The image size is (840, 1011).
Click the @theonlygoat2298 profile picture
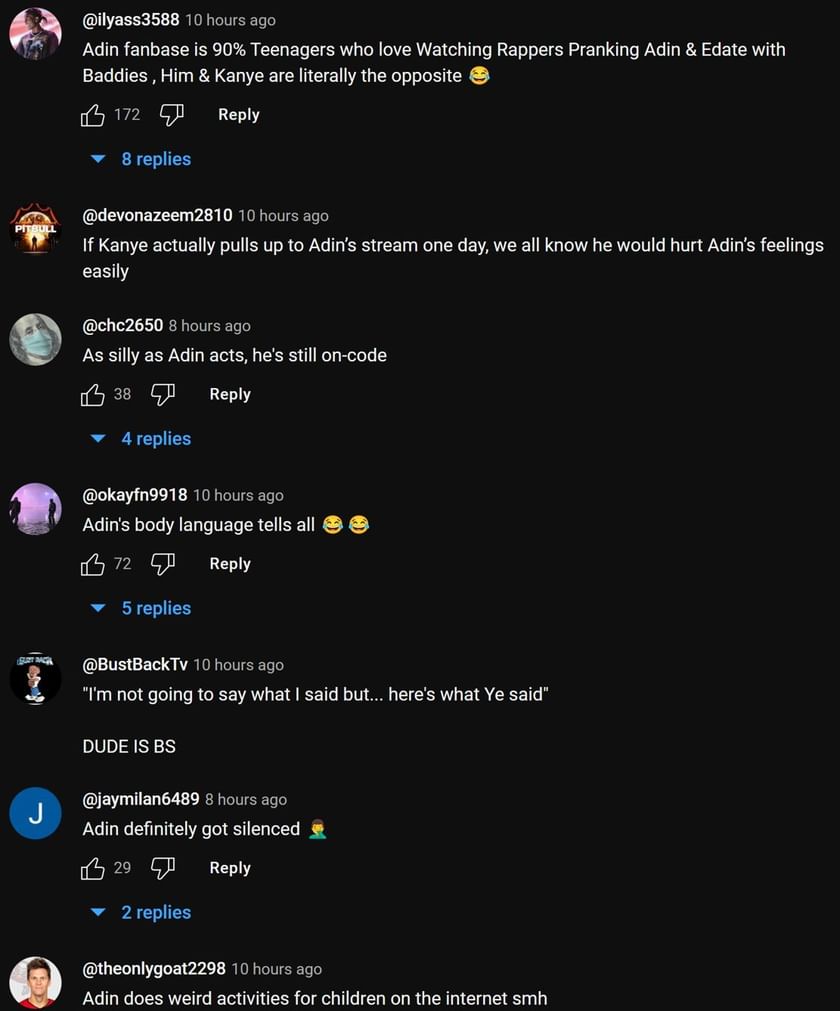35,981
